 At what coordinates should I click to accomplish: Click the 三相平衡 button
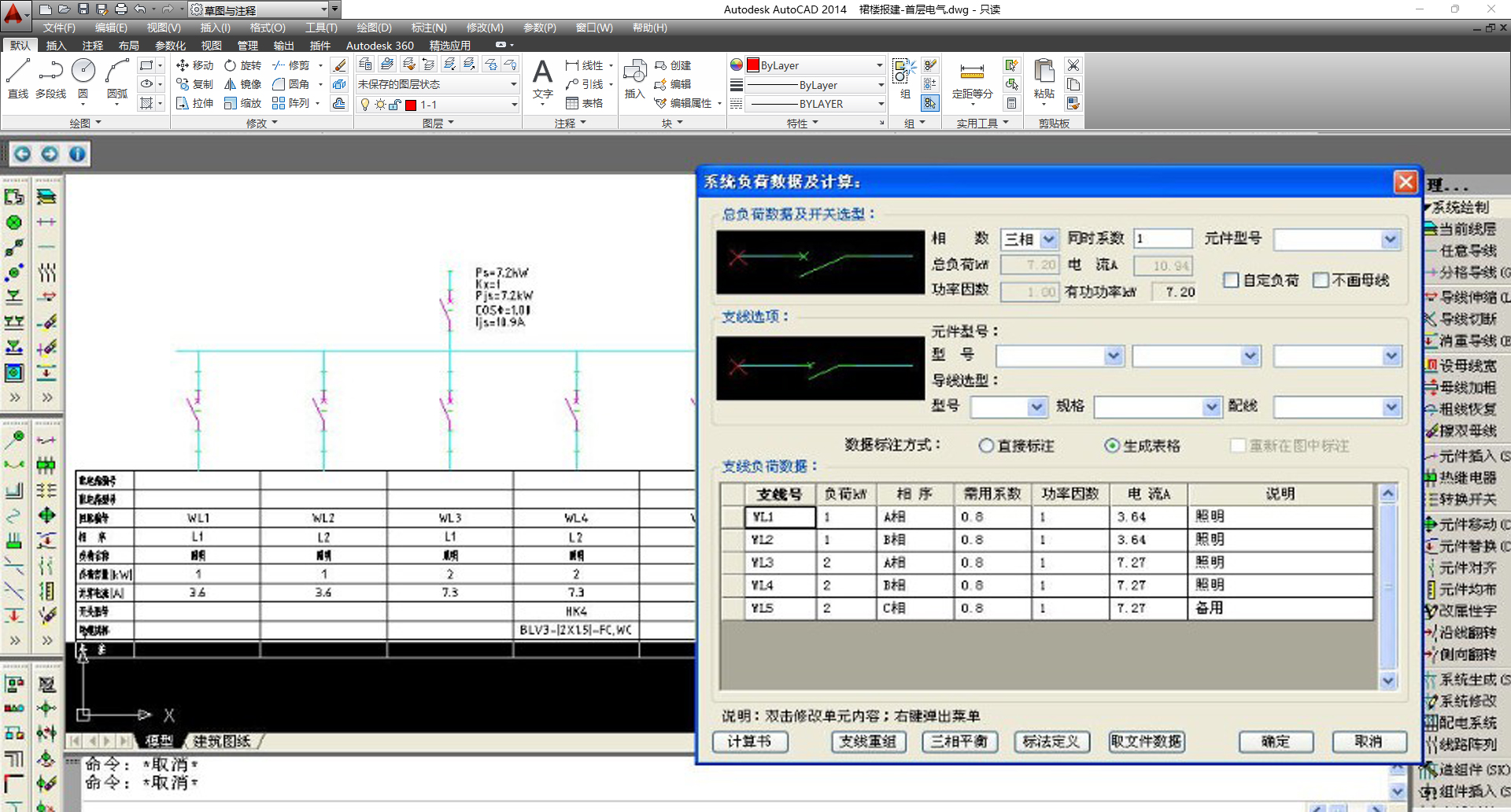pos(959,741)
